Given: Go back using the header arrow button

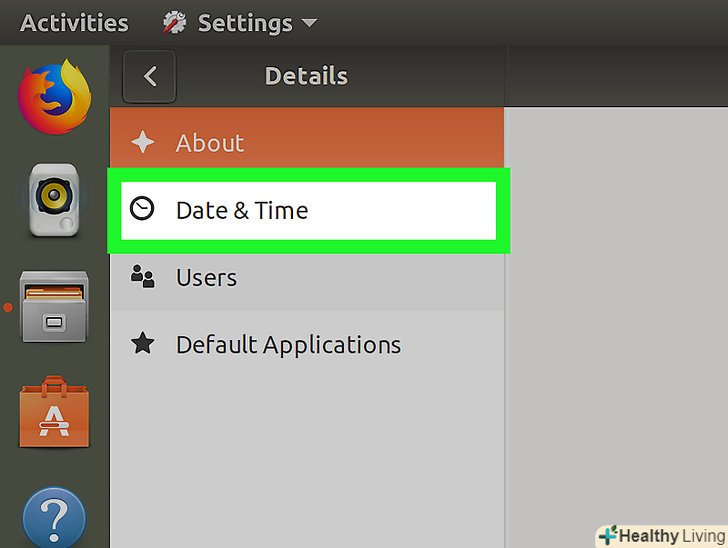Looking at the screenshot, I should pyautogui.click(x=150, y=76).
